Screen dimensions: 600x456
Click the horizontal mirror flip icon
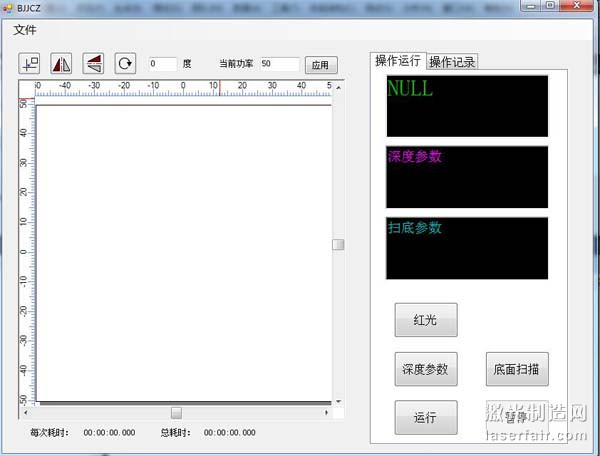click(x=61, y=63)
